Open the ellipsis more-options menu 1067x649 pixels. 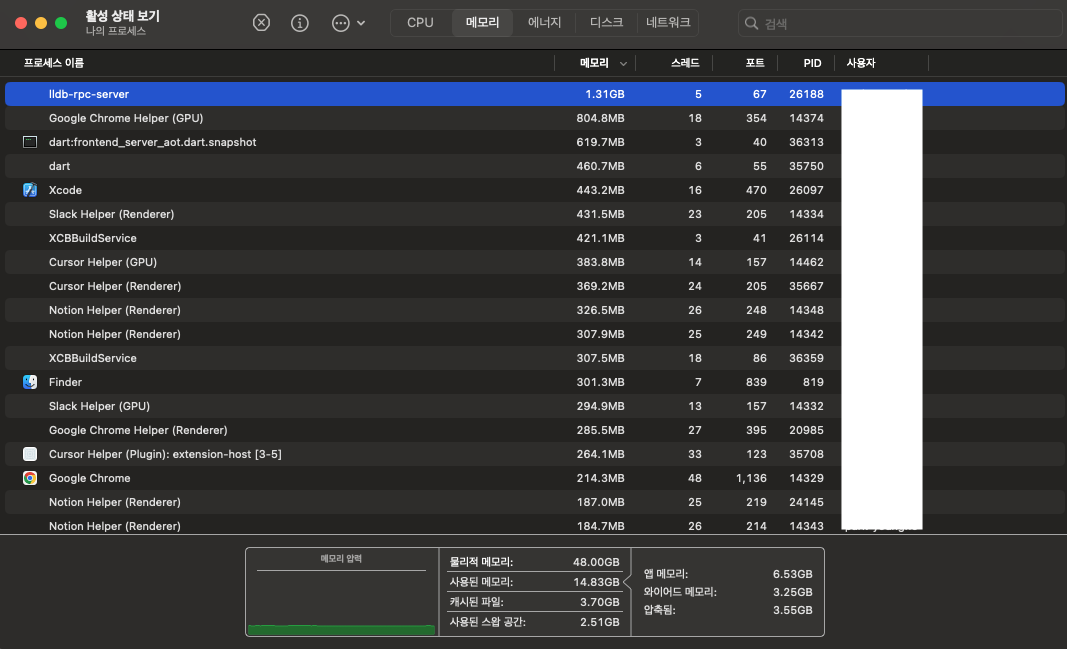click(x=348, y=23)
